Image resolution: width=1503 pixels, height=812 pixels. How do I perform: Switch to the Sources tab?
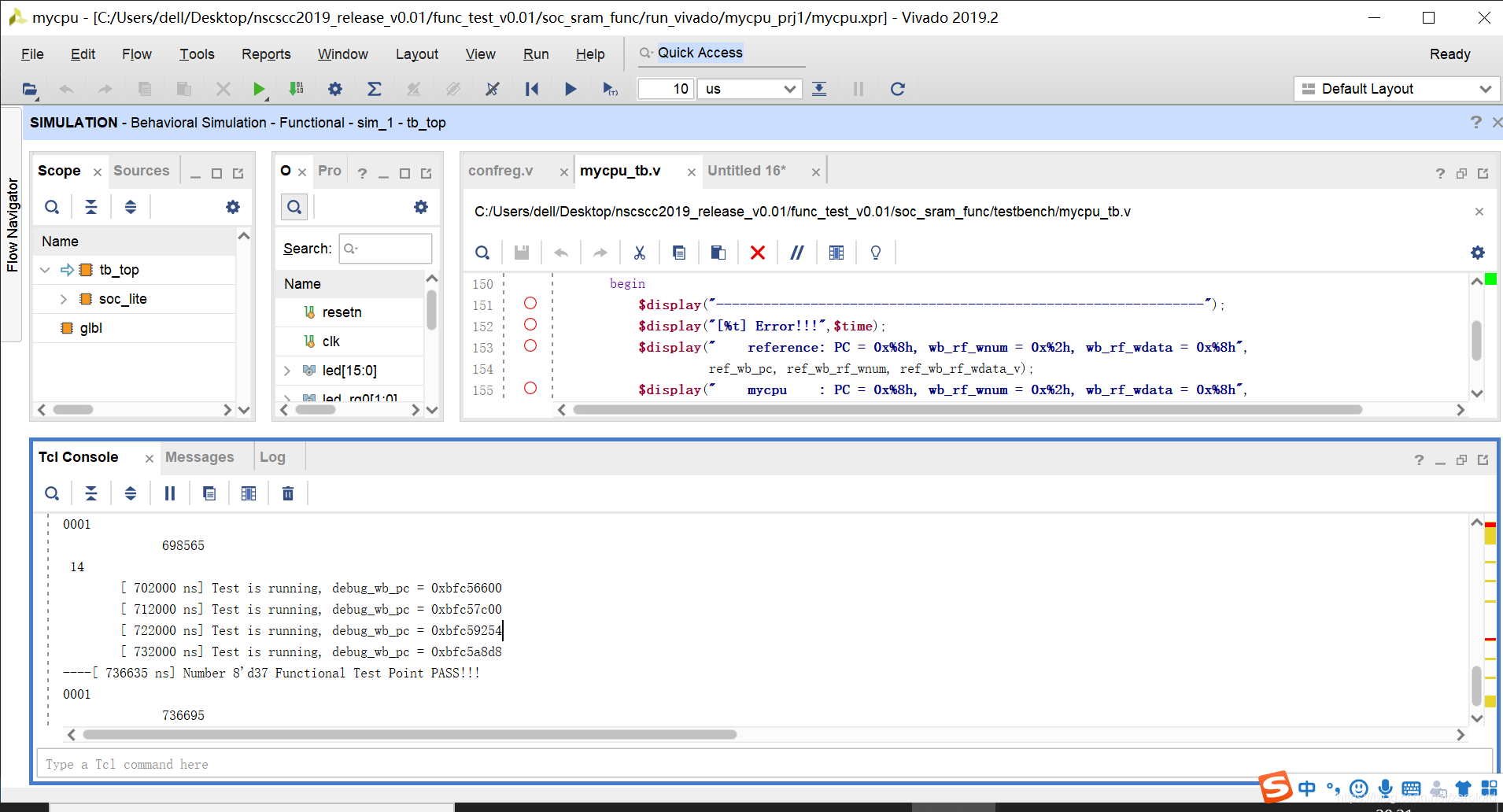coord(142,171)
